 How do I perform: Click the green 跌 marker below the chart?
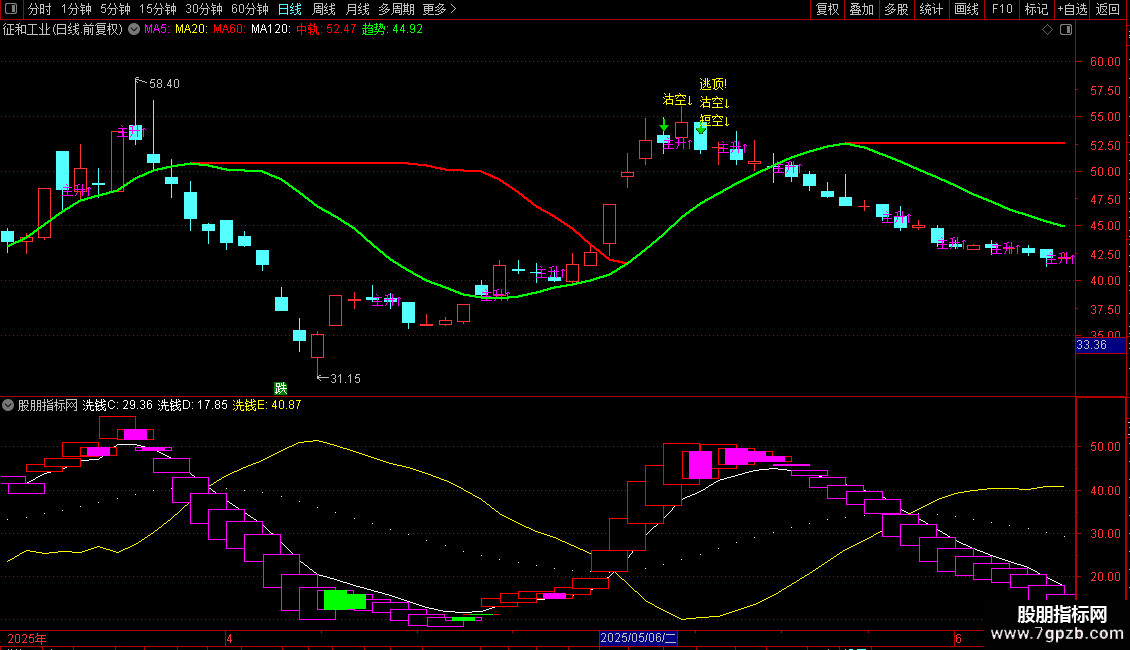point(280,388)
